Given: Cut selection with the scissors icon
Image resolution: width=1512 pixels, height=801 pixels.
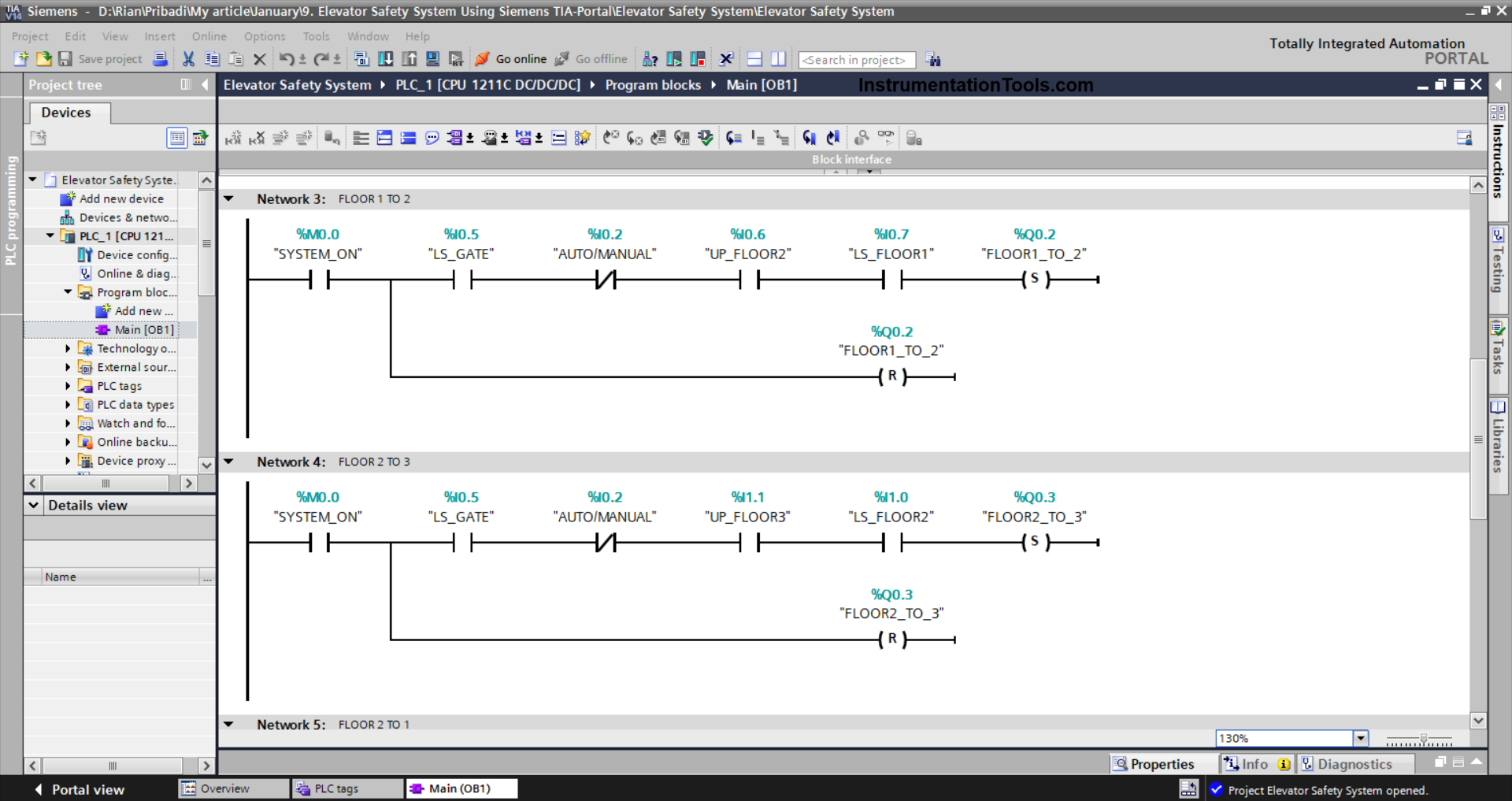Looking at the screenshot, I should pos(188,59).
